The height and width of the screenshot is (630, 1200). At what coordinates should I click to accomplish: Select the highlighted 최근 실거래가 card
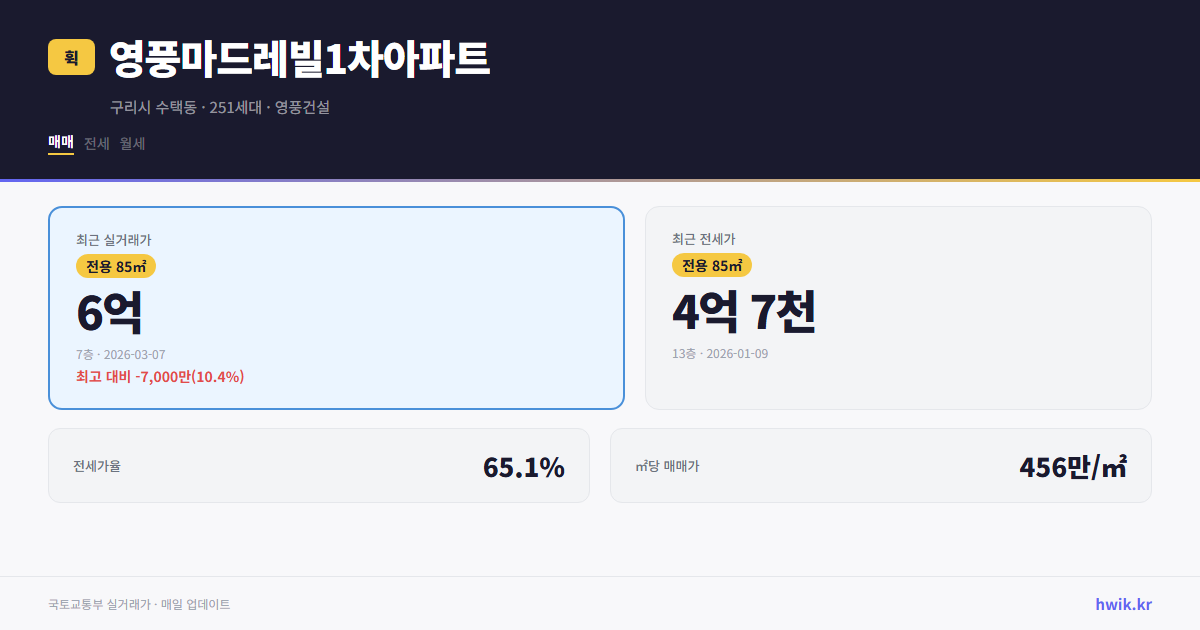click(x=336, y=308)
